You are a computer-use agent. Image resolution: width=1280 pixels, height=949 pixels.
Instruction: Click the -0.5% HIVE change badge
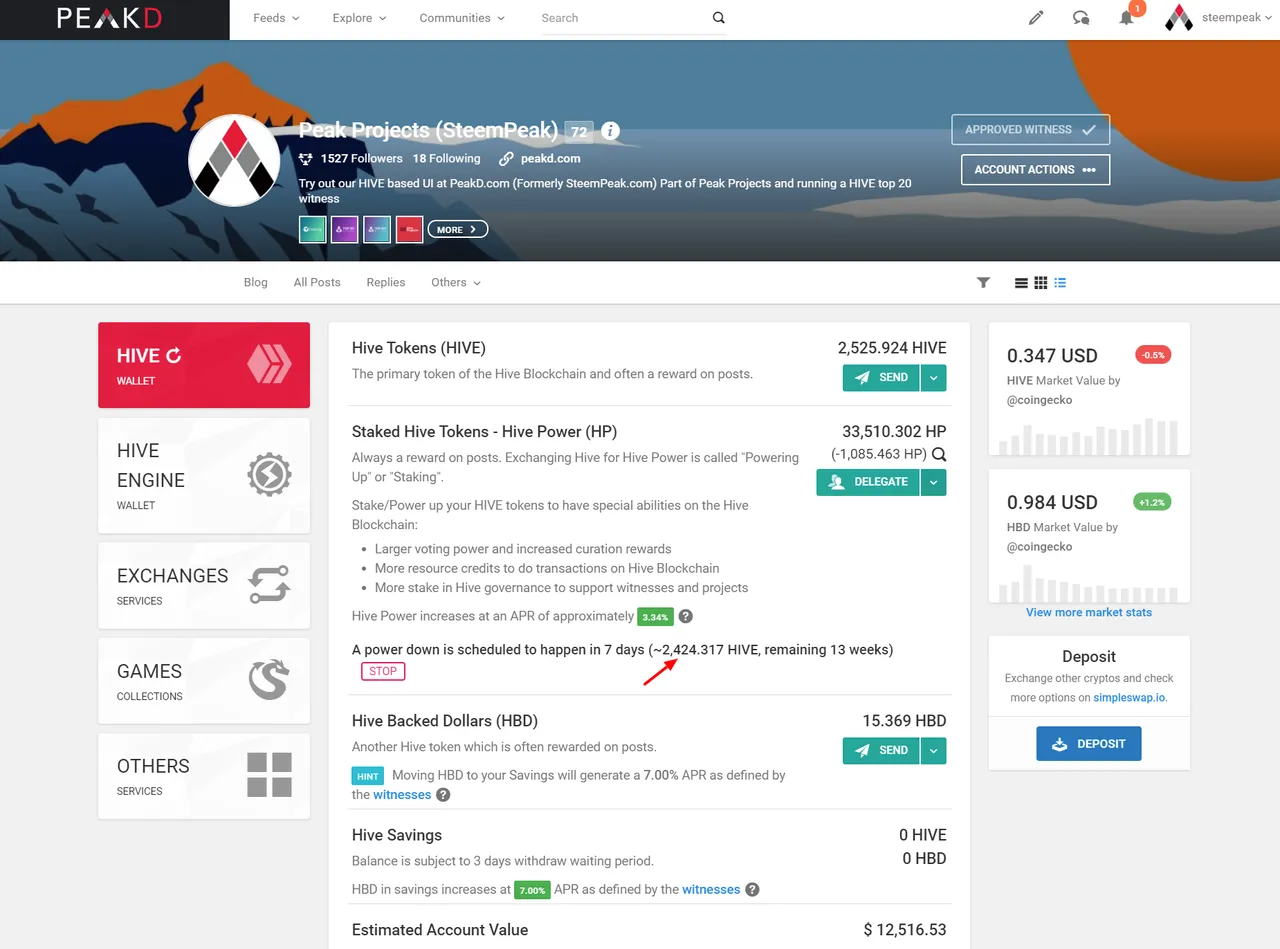(x=1152, y=355)
